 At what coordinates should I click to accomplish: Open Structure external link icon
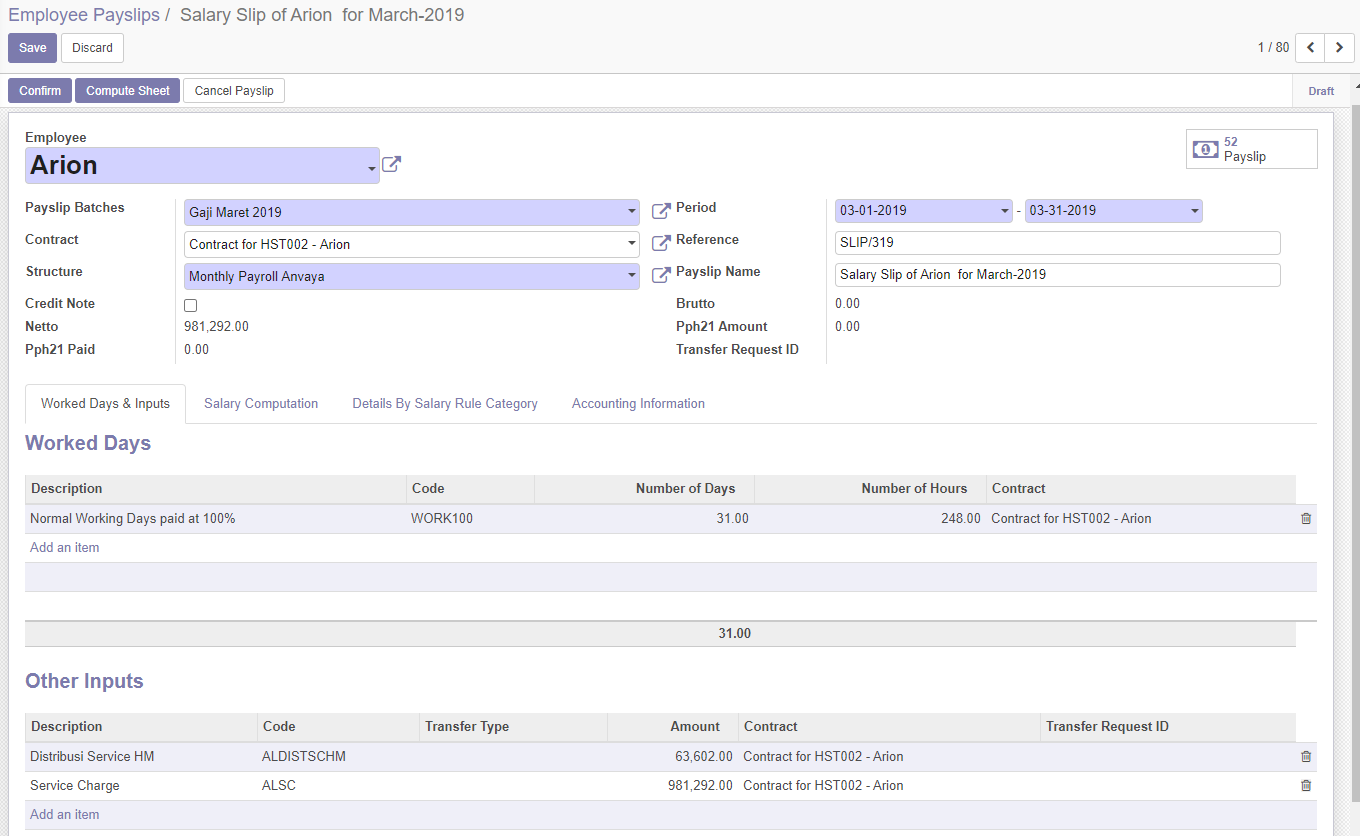point(661,275)
